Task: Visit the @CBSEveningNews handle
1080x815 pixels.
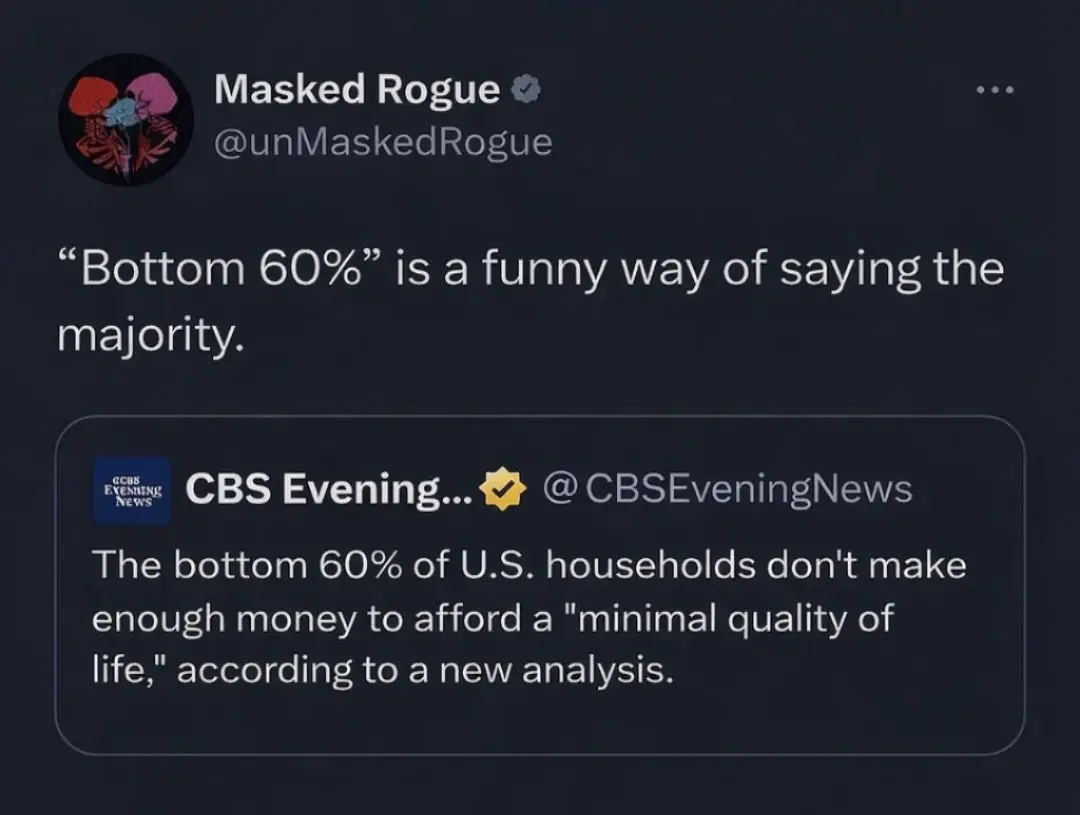Action: pos(727,489)
